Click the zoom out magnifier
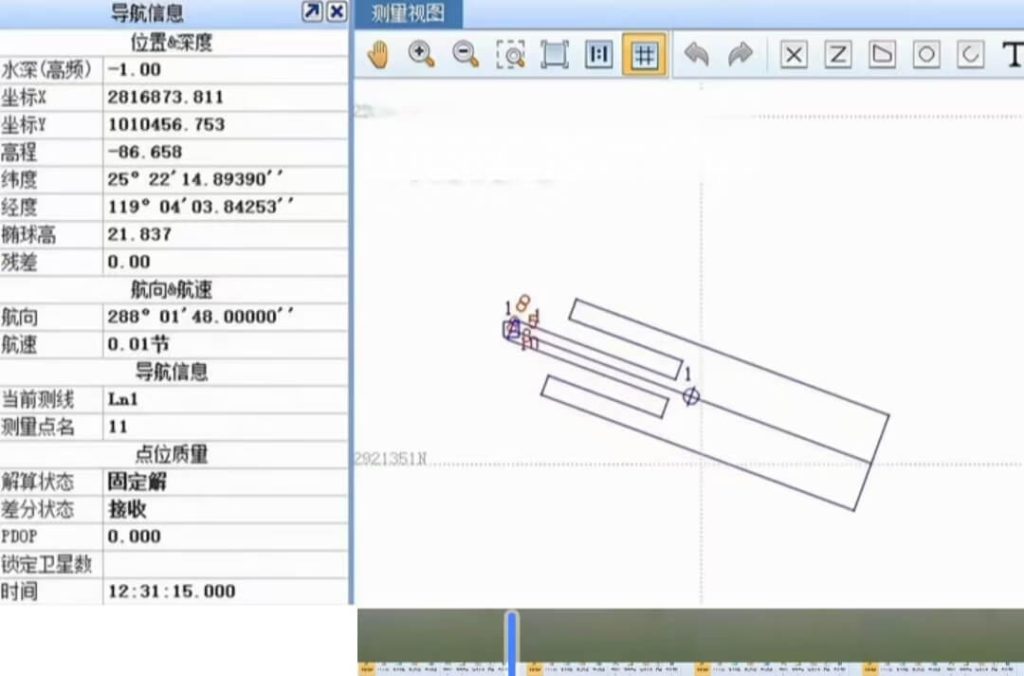 tap(466, 55)
